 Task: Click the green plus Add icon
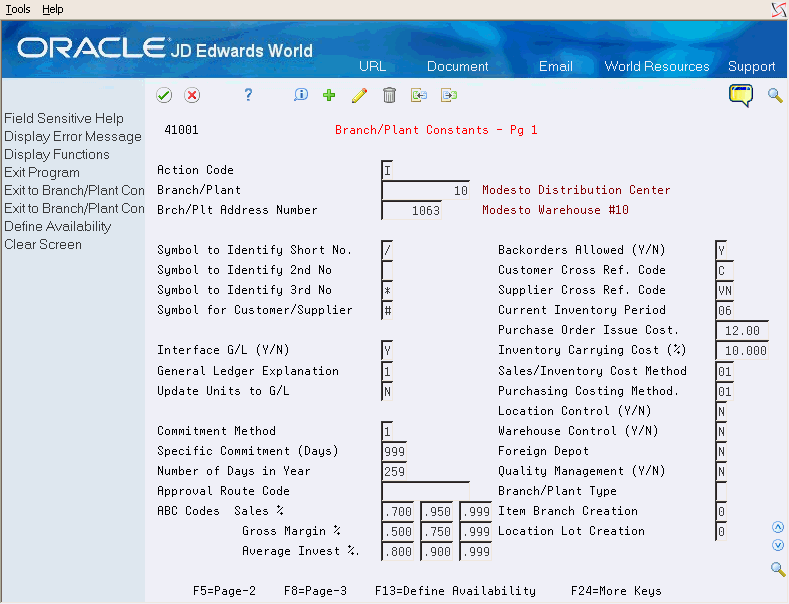click(x=329, y=95)
